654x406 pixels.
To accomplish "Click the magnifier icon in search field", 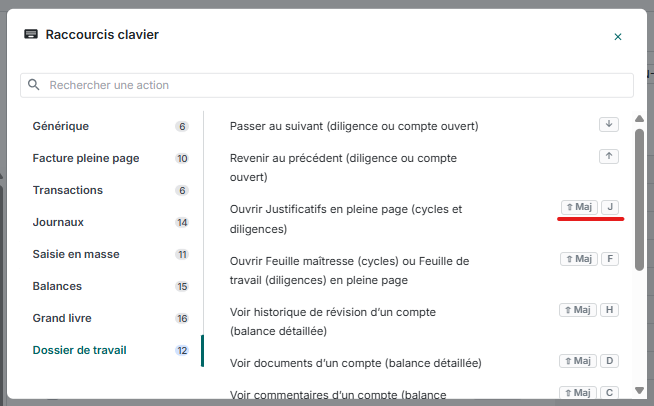I will 35,85.
